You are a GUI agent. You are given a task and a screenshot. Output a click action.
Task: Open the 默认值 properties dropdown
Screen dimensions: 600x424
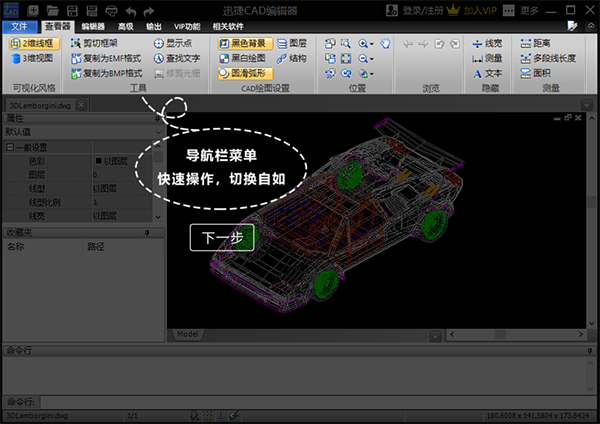[x=158, y=132]
